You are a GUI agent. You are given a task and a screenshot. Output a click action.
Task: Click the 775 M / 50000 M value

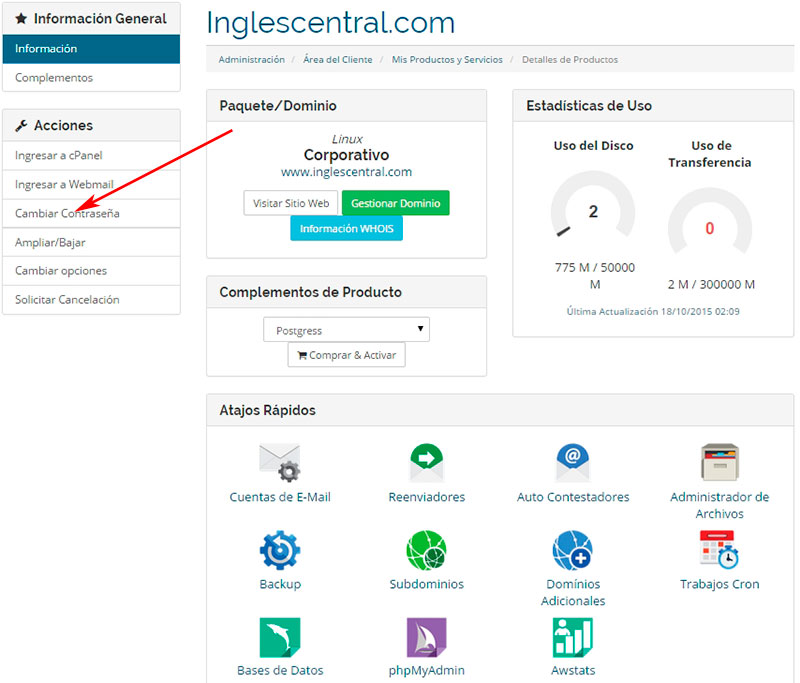click(594, 276)
